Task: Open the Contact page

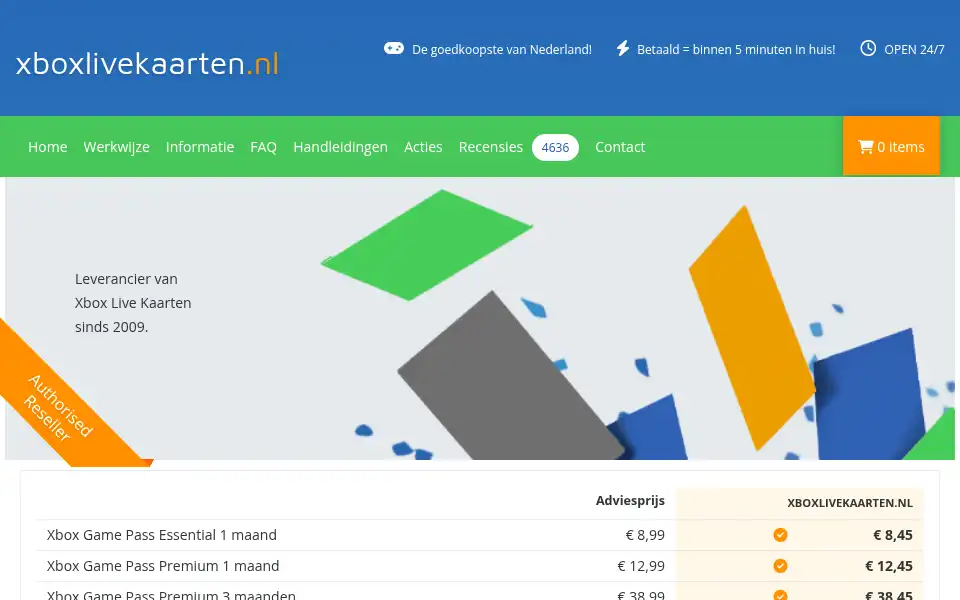Action: tap(620, 147)
